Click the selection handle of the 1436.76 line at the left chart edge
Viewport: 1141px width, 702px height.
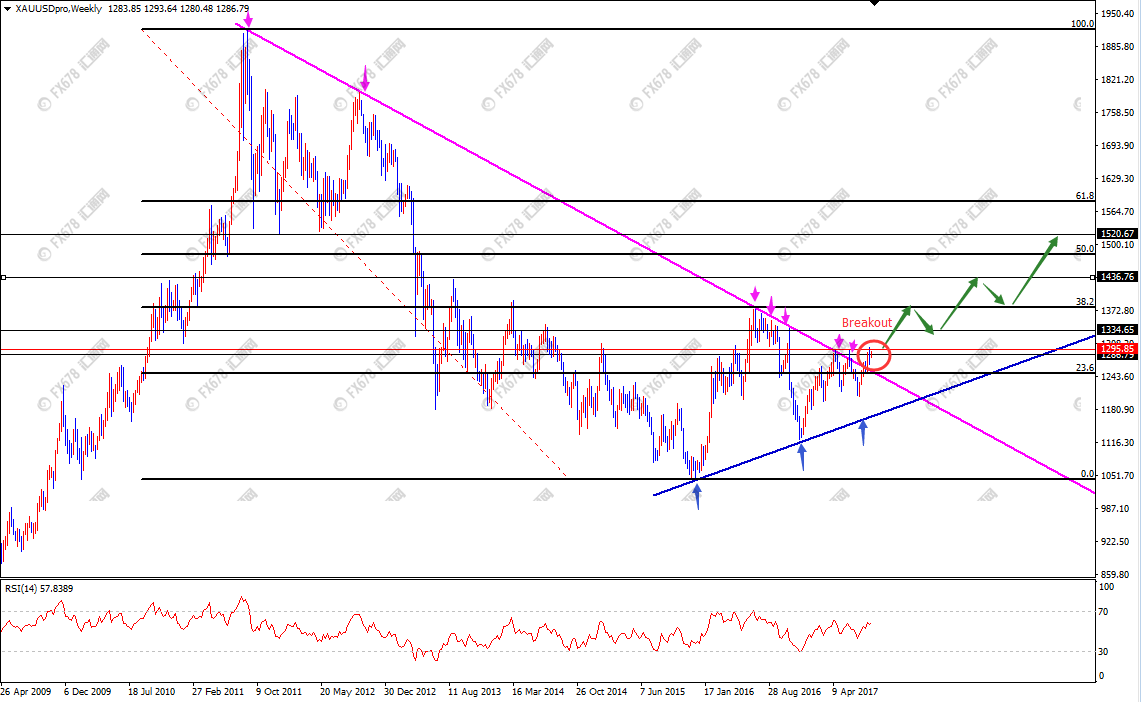4,277
